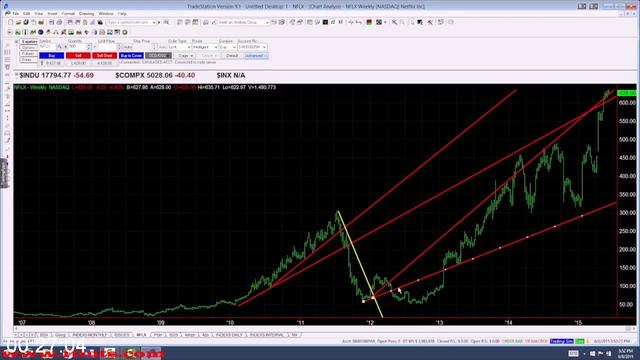Image resolution: width=640 pixels, height=360 pixels.
Task: Click the gray OCO/OSO button
Action: click(158, 56)
